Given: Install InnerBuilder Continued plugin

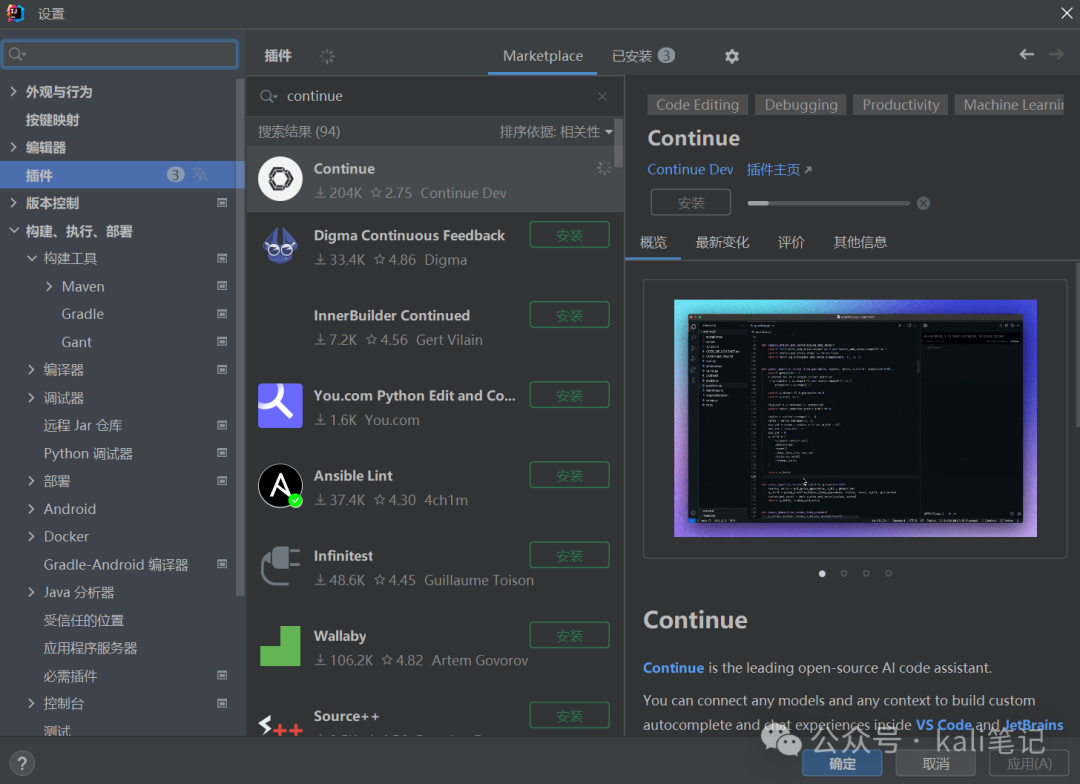Looking at the screenshot, I should (570, 316).
